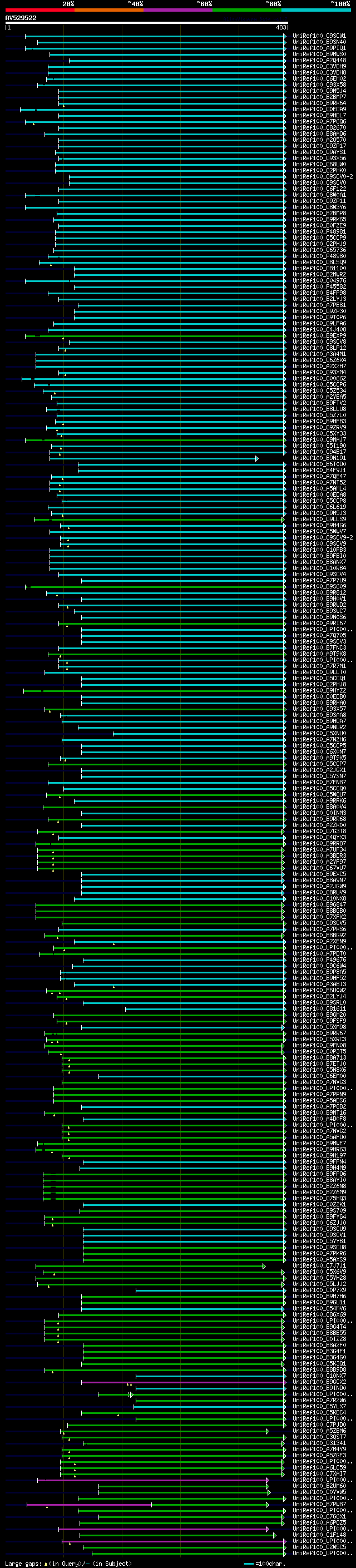Select the UniRef100_Q9ZP17 label
356x1568 pixels.
[x=319, y=146]
